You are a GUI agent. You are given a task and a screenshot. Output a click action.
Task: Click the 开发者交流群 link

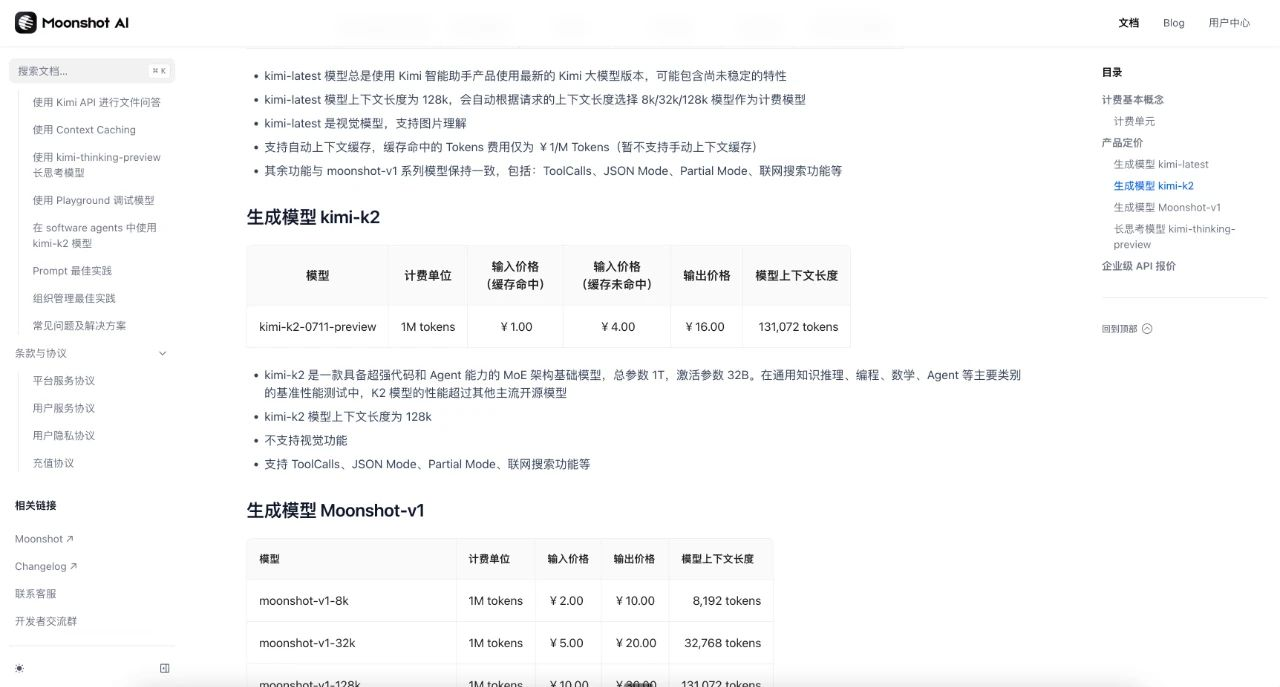[46, 621]
